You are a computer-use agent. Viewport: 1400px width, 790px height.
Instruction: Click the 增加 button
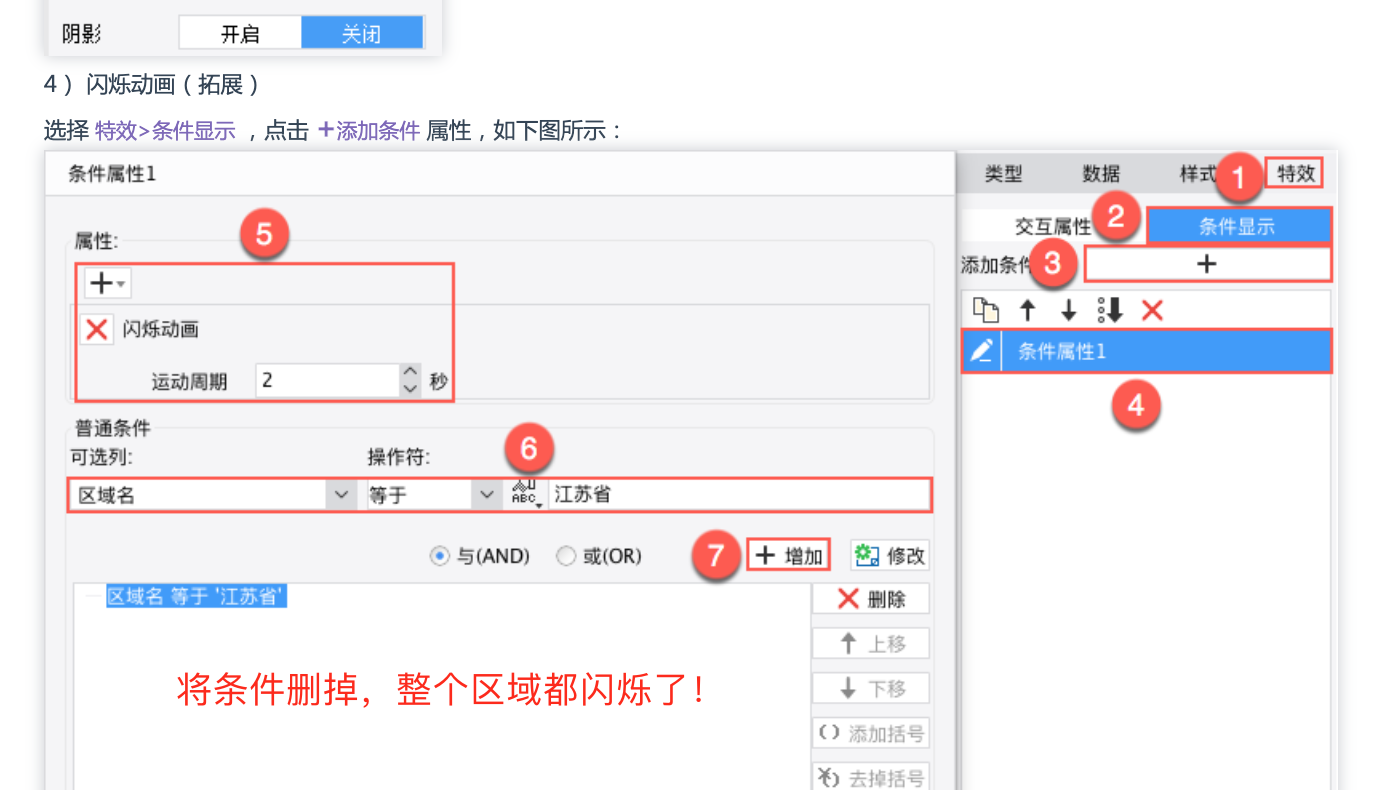tap(788, 555)
